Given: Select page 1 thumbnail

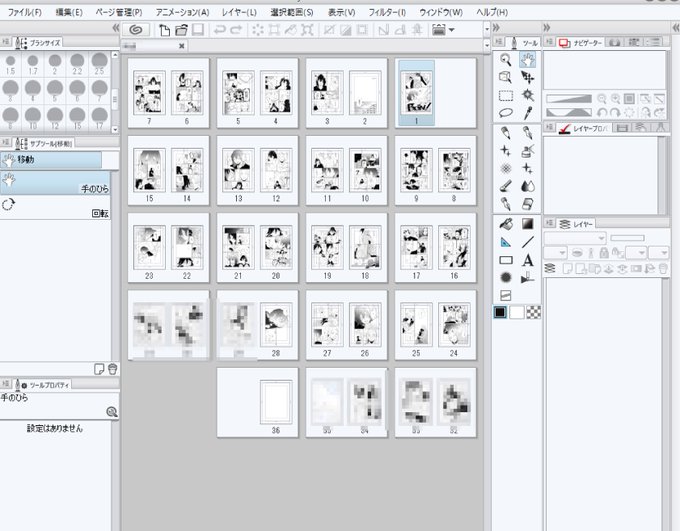Looking at the screenshot, I should [x=416, y=93].
